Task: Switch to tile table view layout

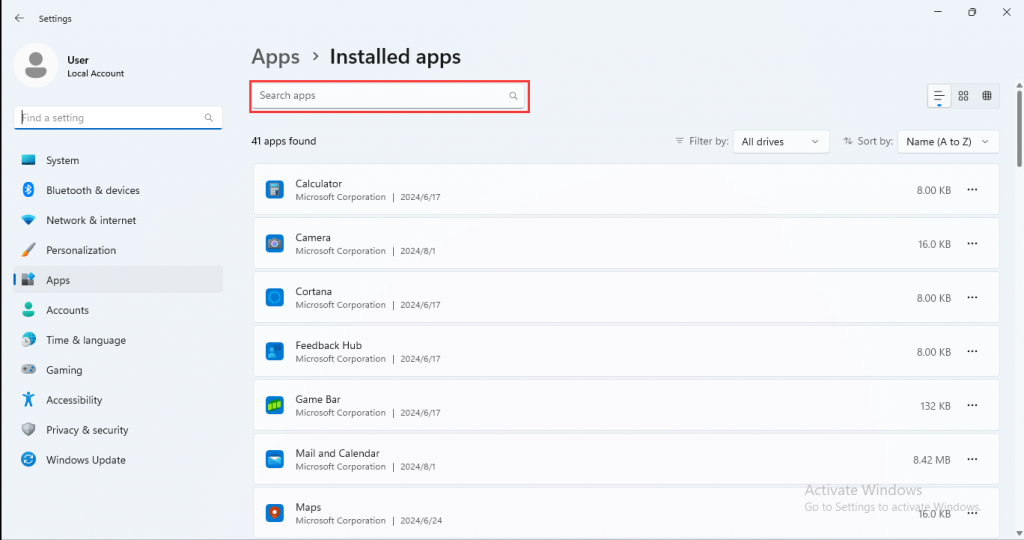Action: [x=987, y=96]
